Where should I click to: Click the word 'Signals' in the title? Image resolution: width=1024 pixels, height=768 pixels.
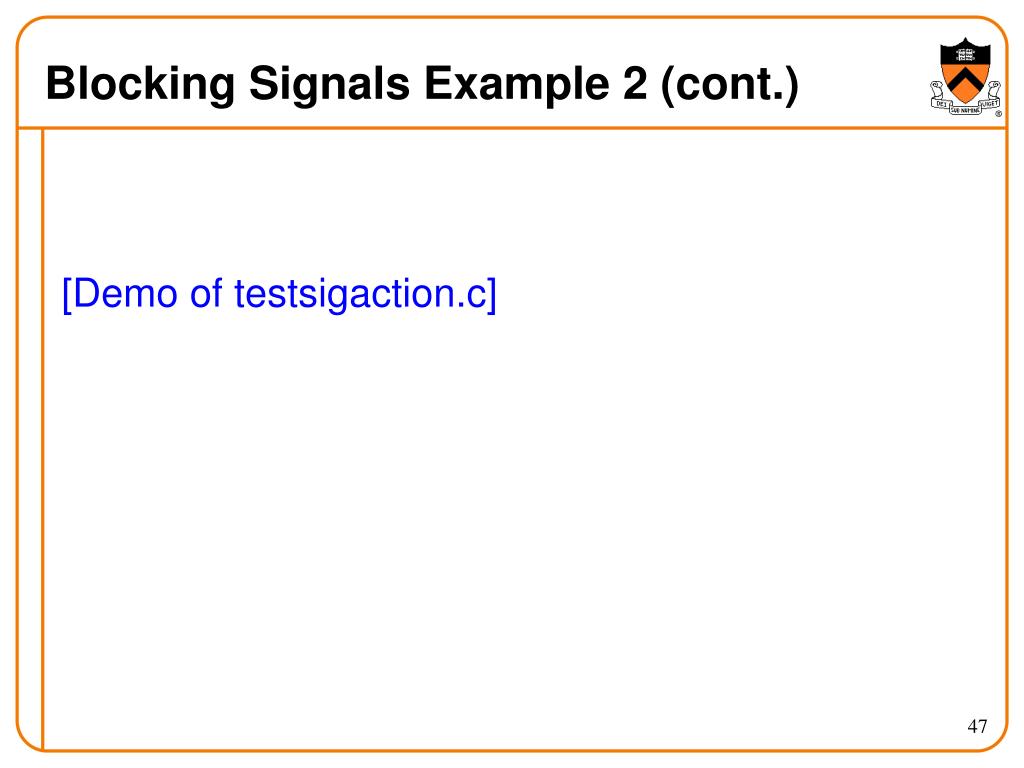[329, 84]
